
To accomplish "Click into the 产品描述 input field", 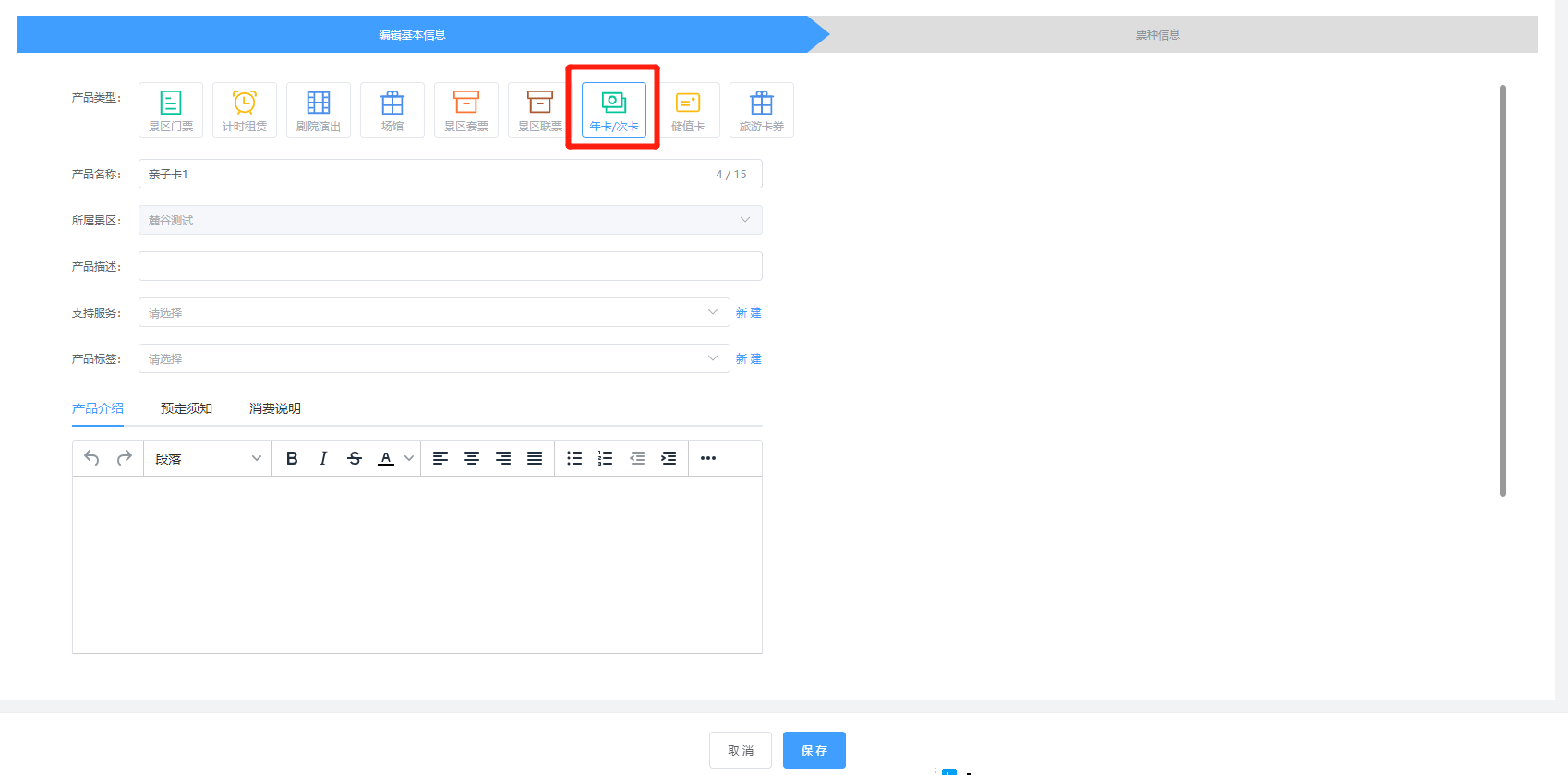I will 450,266.
